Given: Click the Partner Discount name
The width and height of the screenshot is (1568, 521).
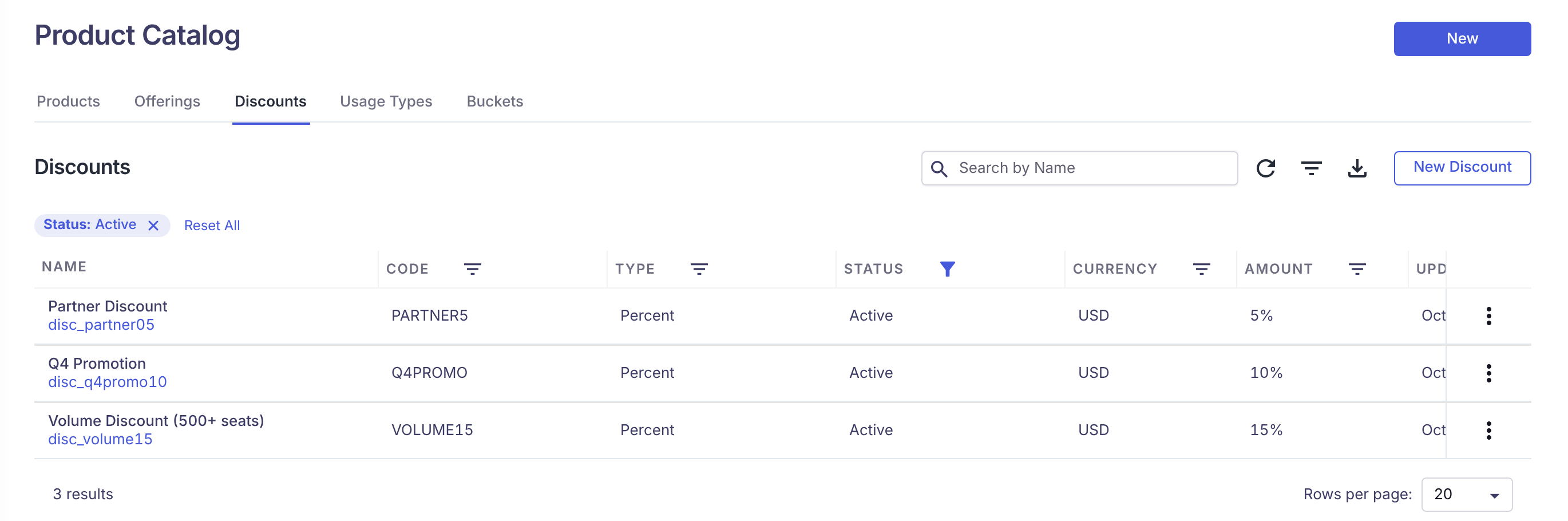Looking at the screenshot, I should [x=108, y=306].
